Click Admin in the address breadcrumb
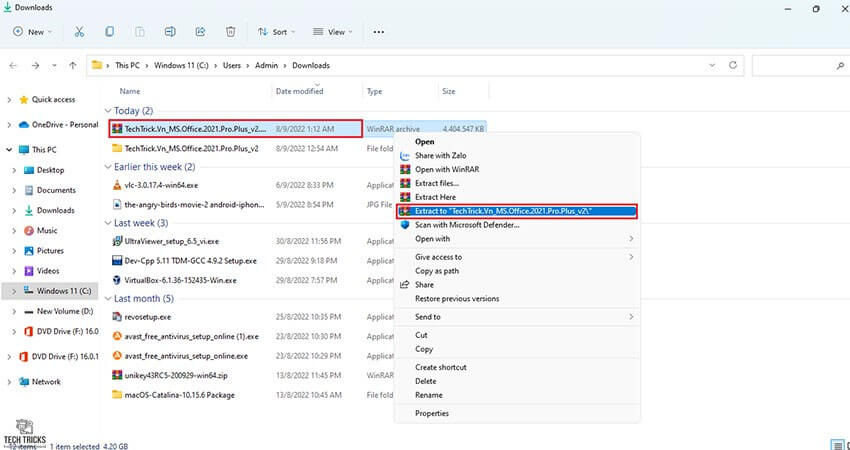850x450 pixels. (267, 65)
